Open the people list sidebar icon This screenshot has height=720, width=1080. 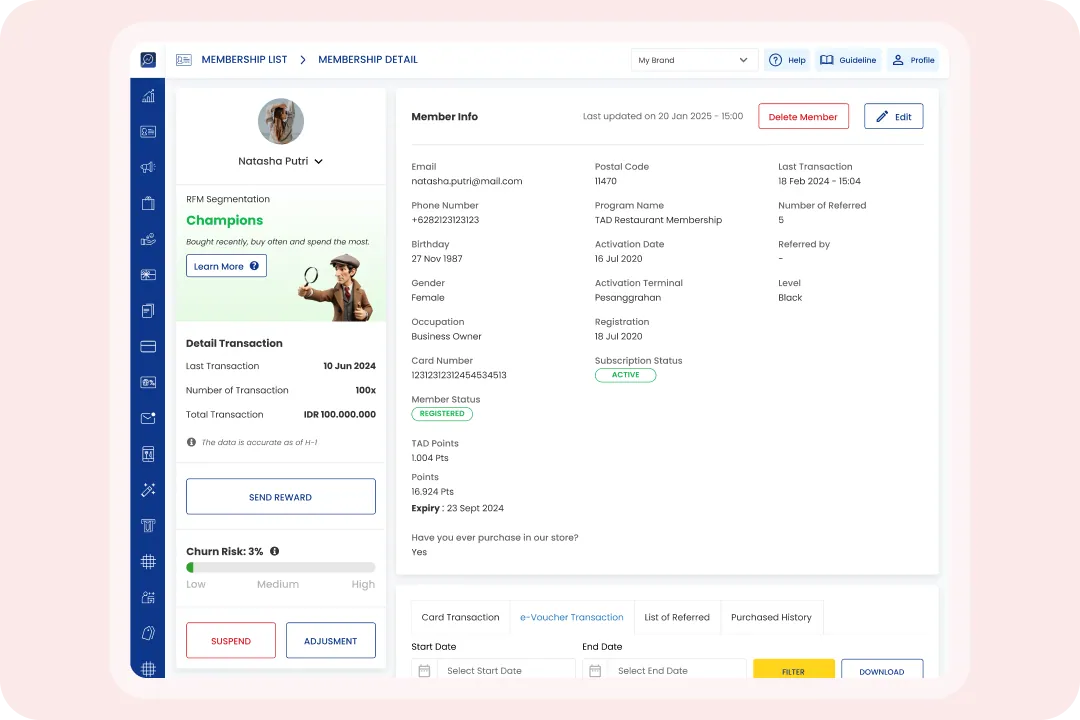click(148, 597)
